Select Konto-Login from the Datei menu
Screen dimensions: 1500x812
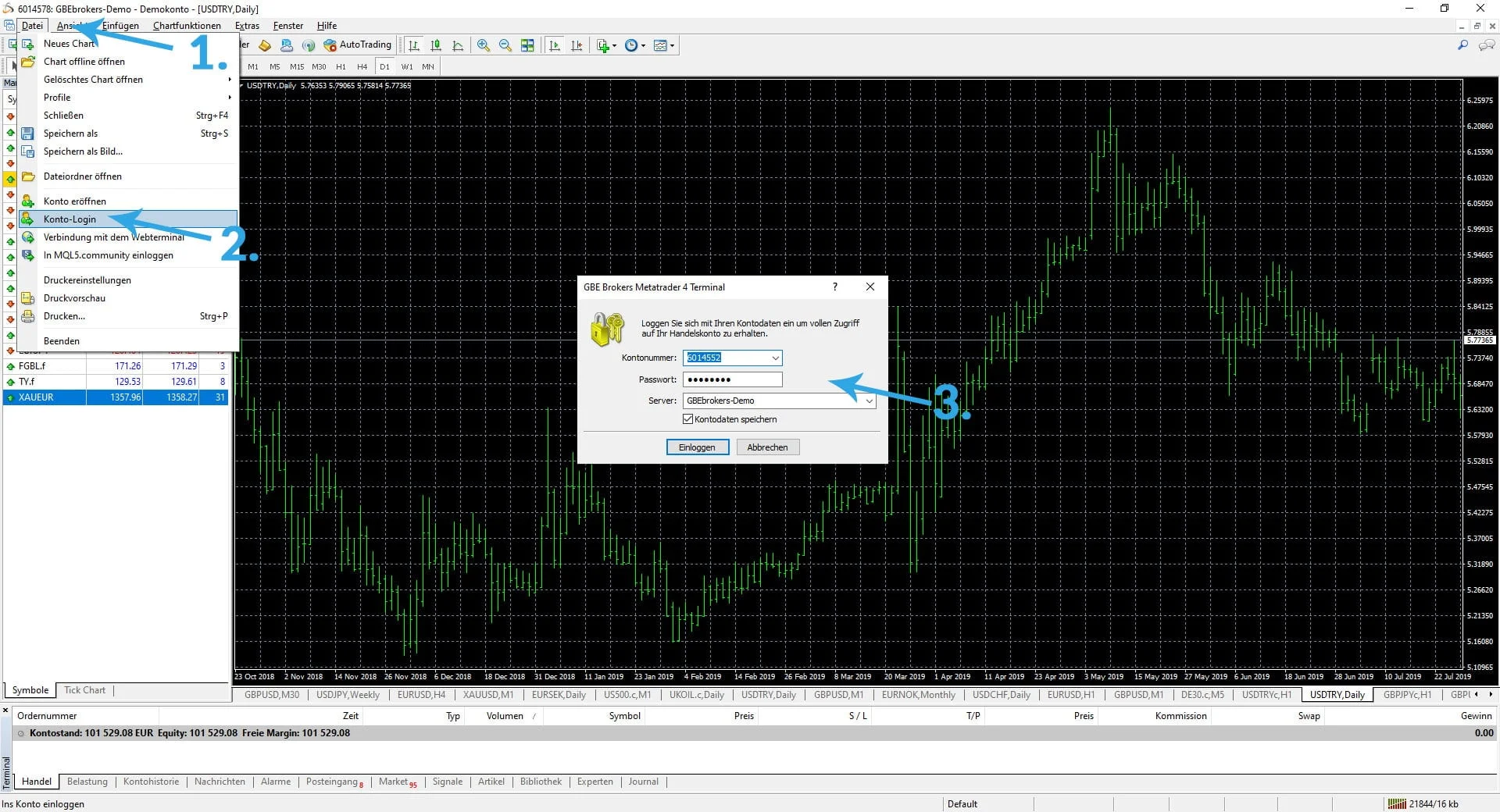70,219
